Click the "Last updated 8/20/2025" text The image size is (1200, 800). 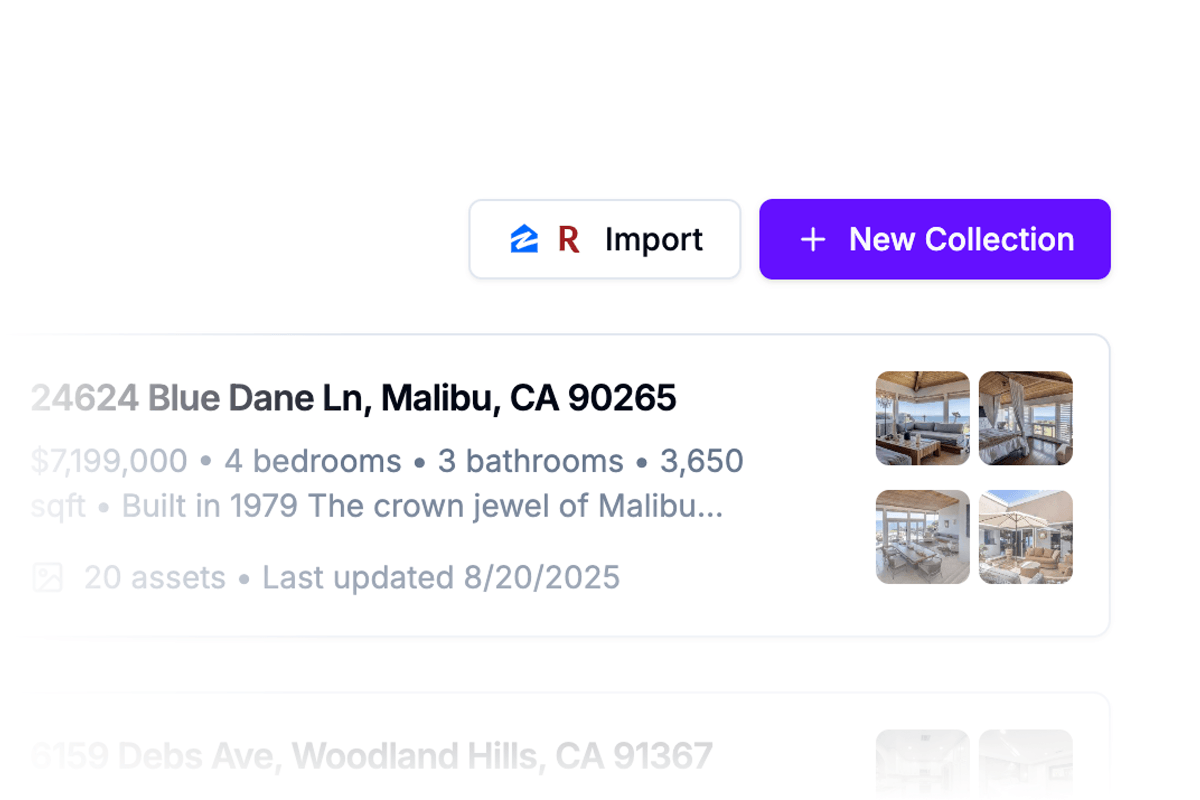click(441, 577)
